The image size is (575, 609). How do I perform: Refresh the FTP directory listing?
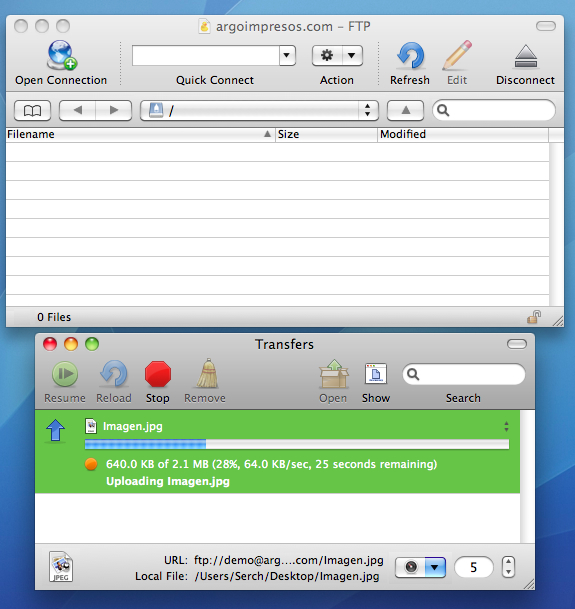pyautogui.click(x=410, y=56)
